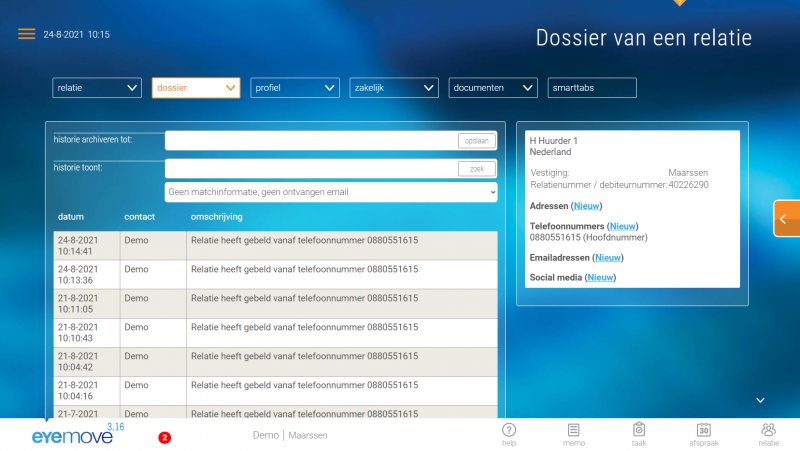Select the 21-8-2021 10:11:05 history row

[x=276, y=304]
